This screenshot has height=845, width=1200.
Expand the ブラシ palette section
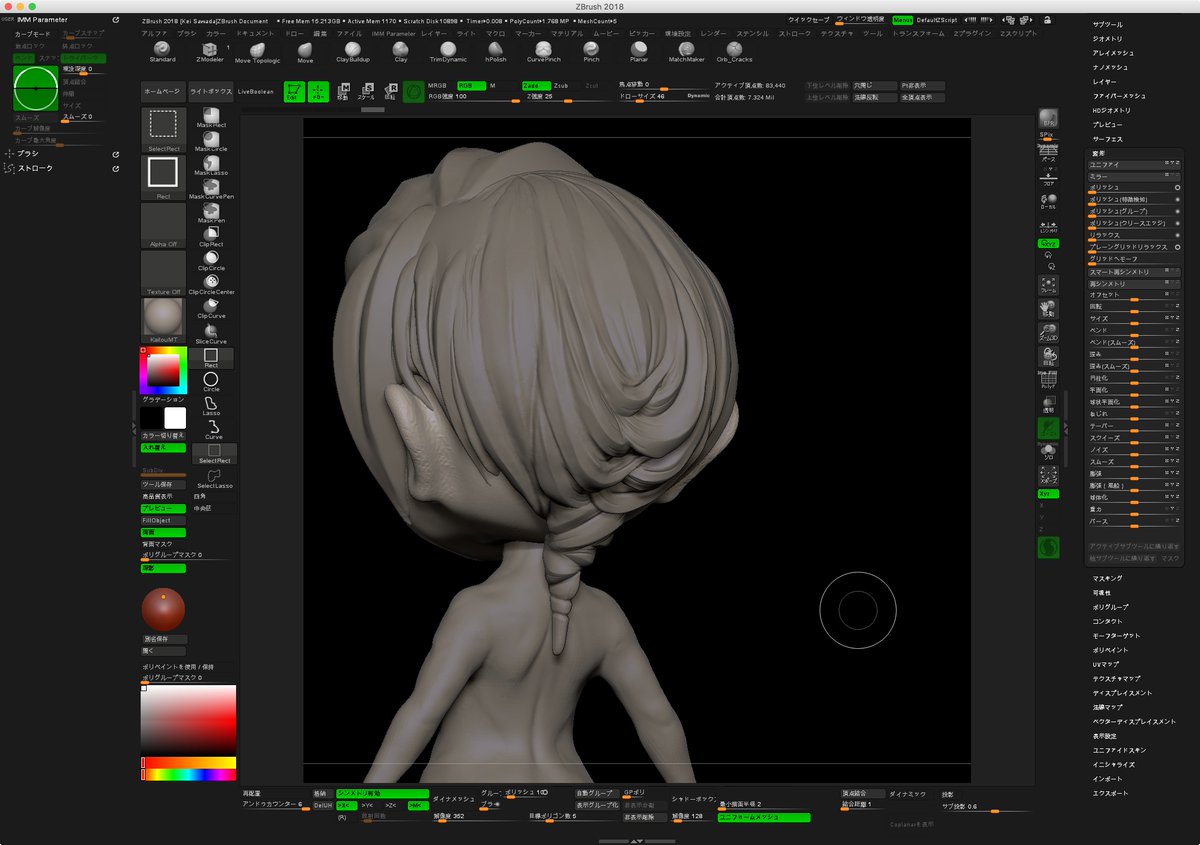[28, 154]
